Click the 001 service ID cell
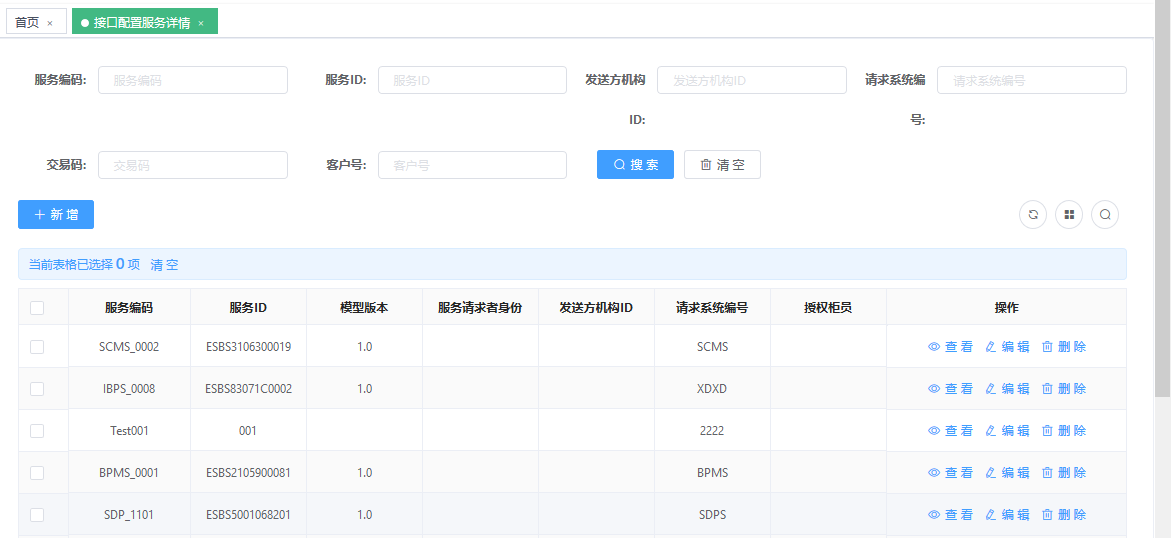 coord(248,430)
